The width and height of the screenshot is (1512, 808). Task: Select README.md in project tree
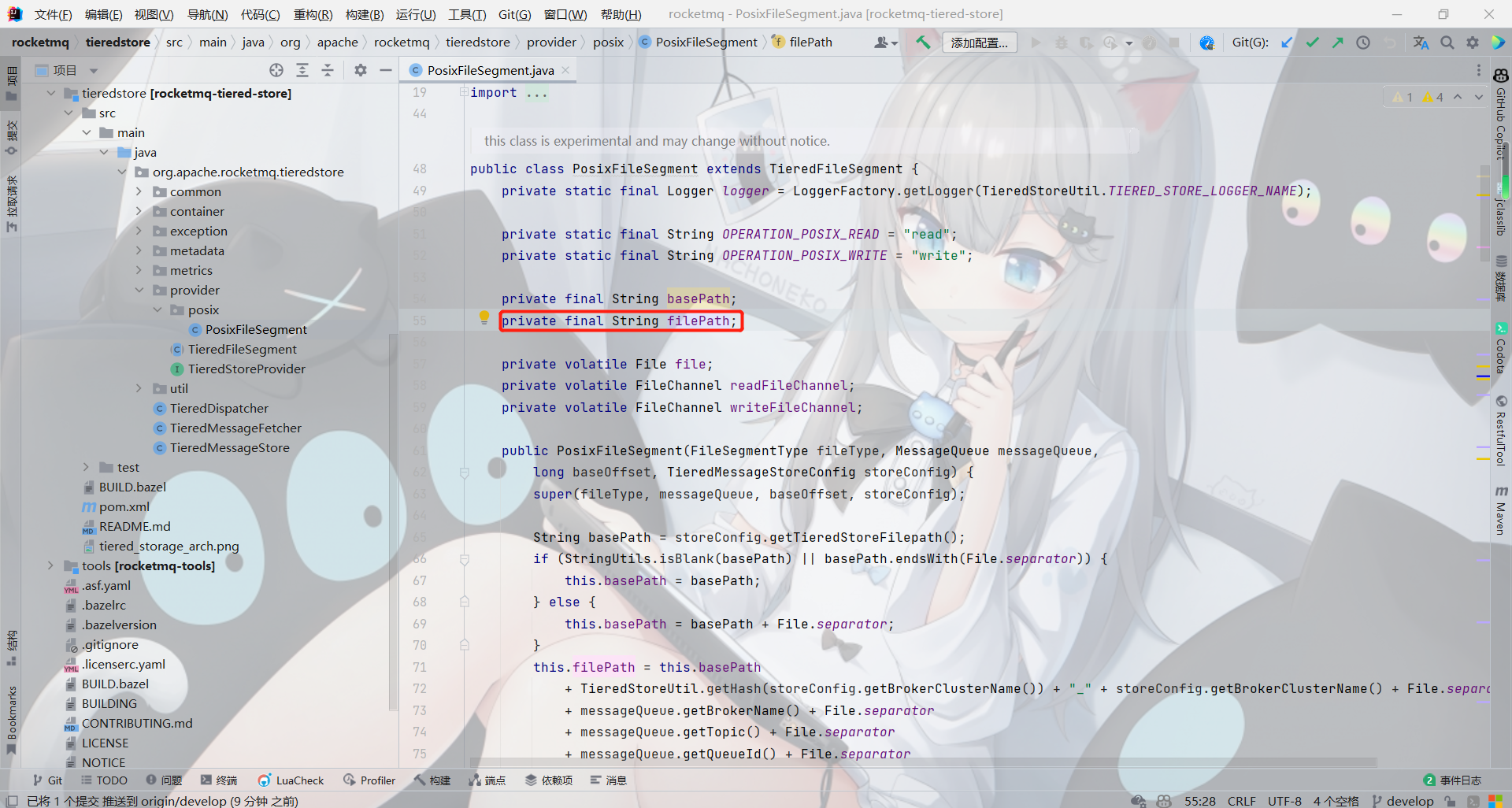134,526
